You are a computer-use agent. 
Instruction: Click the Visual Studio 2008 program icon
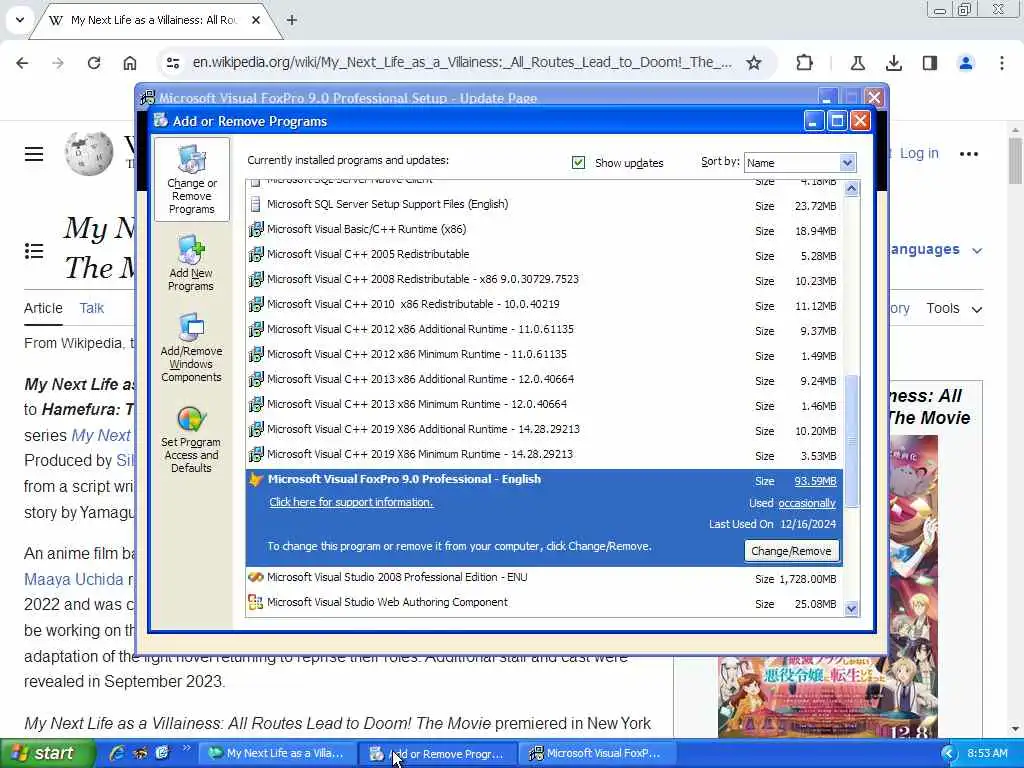click(x=255, y=577)
